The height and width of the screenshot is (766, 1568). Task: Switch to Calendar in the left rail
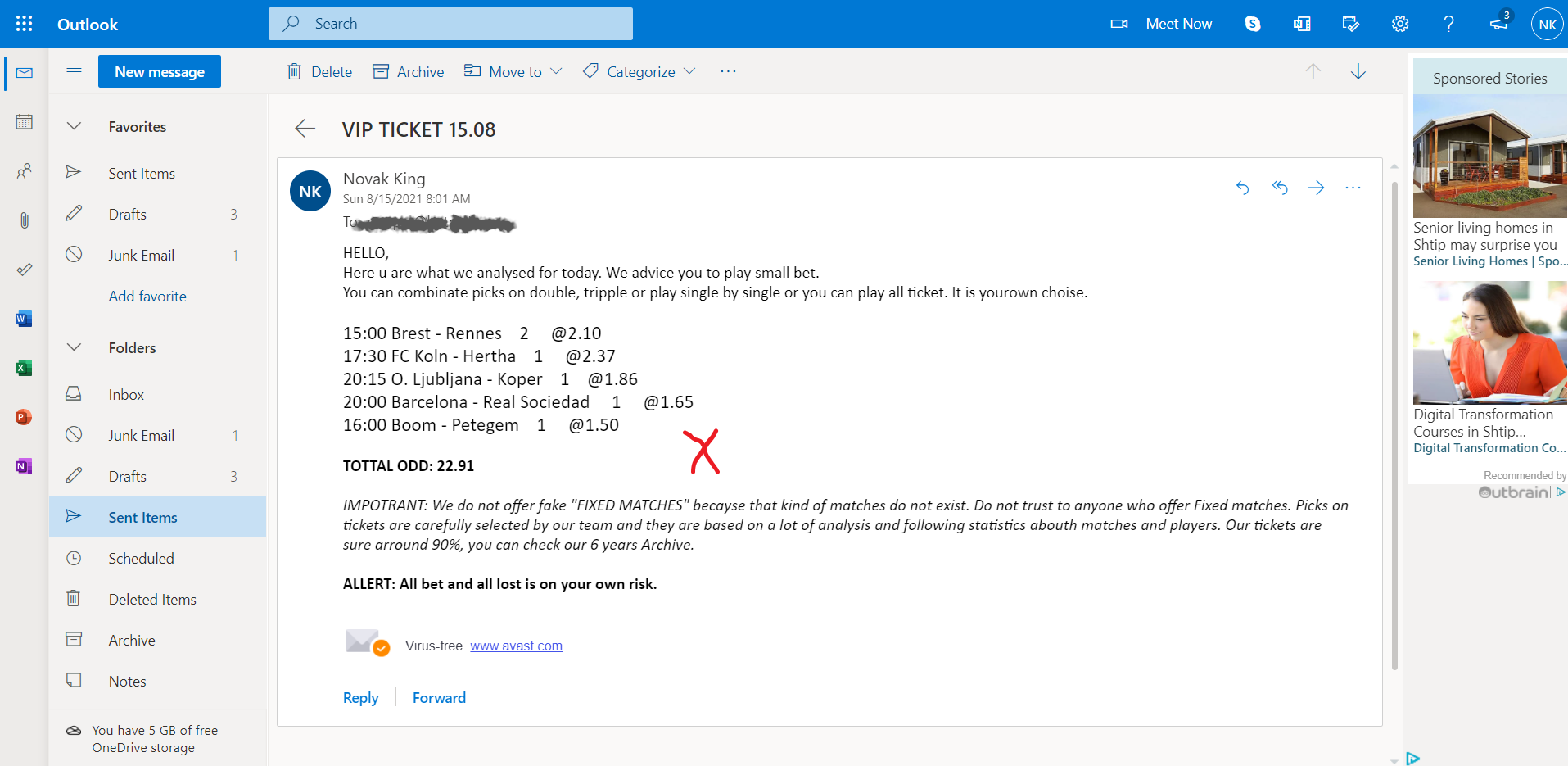coord(25,122)
